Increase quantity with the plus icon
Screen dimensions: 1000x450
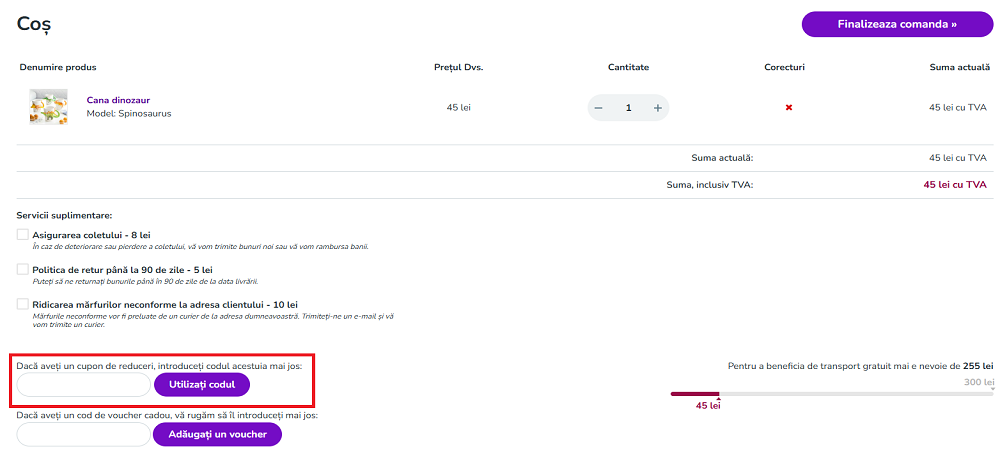pyautogui.click(x=658, y=108)
